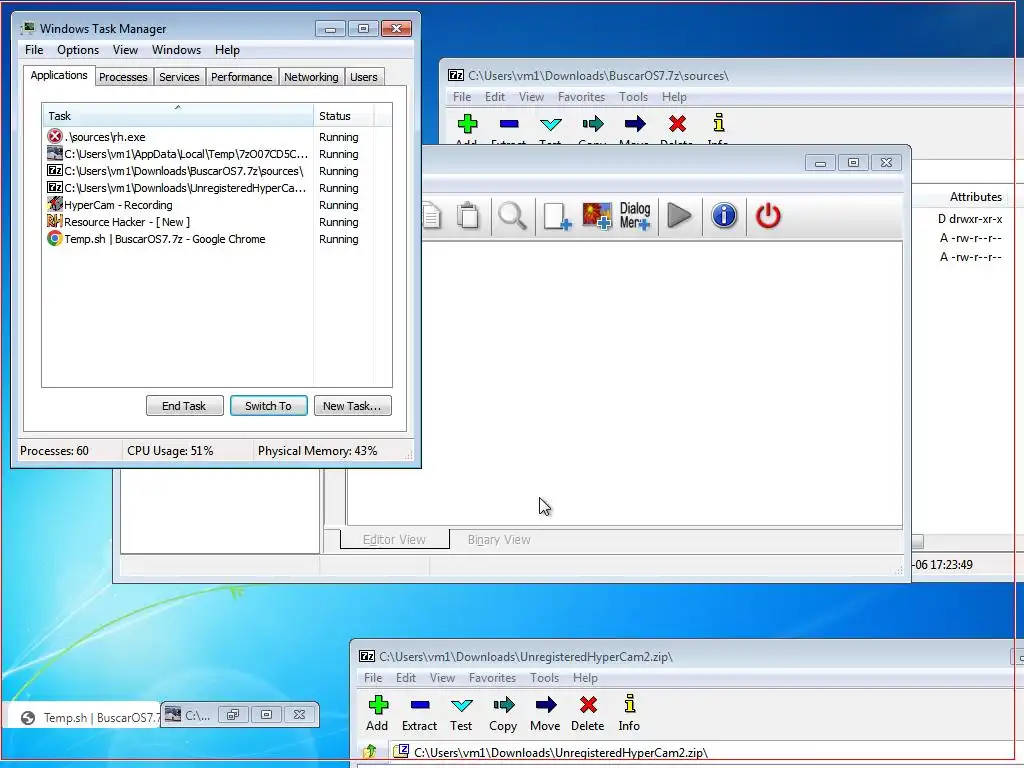Click Info icon in BuscarOS7.7z window
The height and width of the screenshot is (768, 1024).
[x=718, y=123]
